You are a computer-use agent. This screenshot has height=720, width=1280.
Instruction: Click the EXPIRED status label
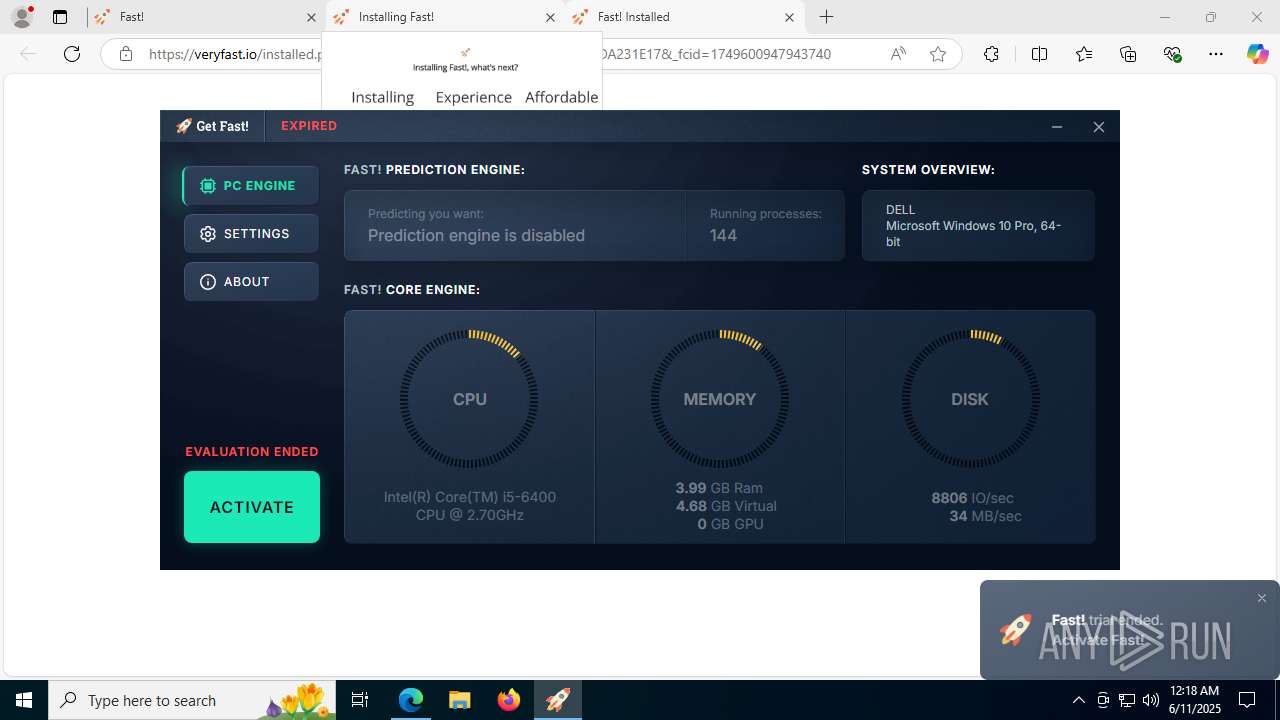point(309,126)
